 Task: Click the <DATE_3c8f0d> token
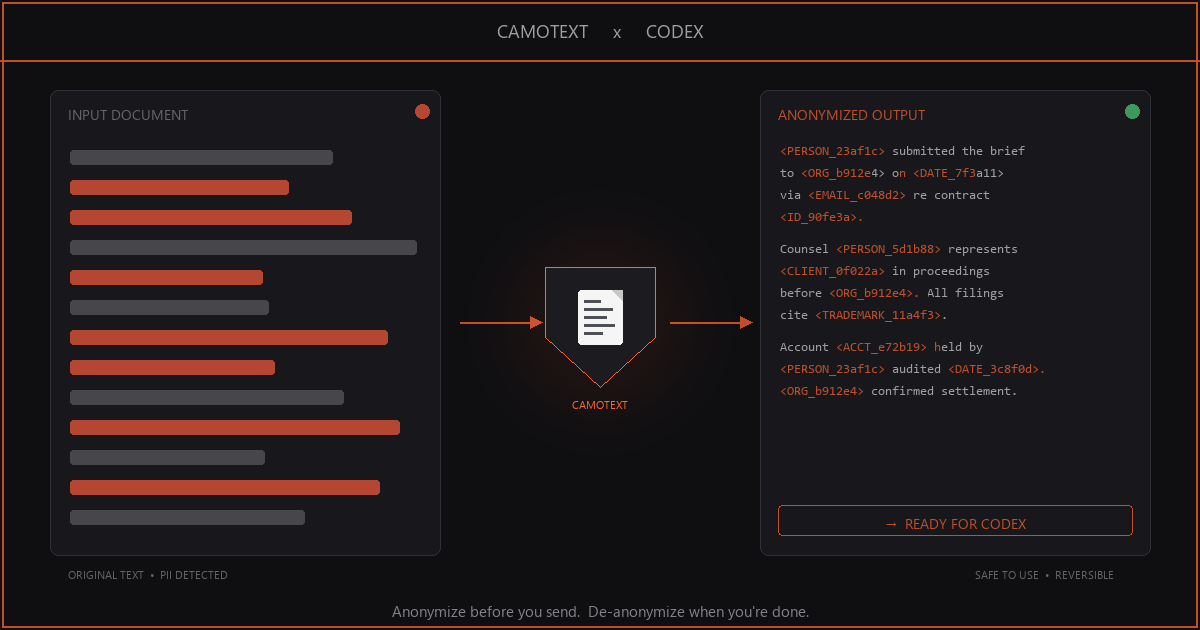tap(993, 369)
